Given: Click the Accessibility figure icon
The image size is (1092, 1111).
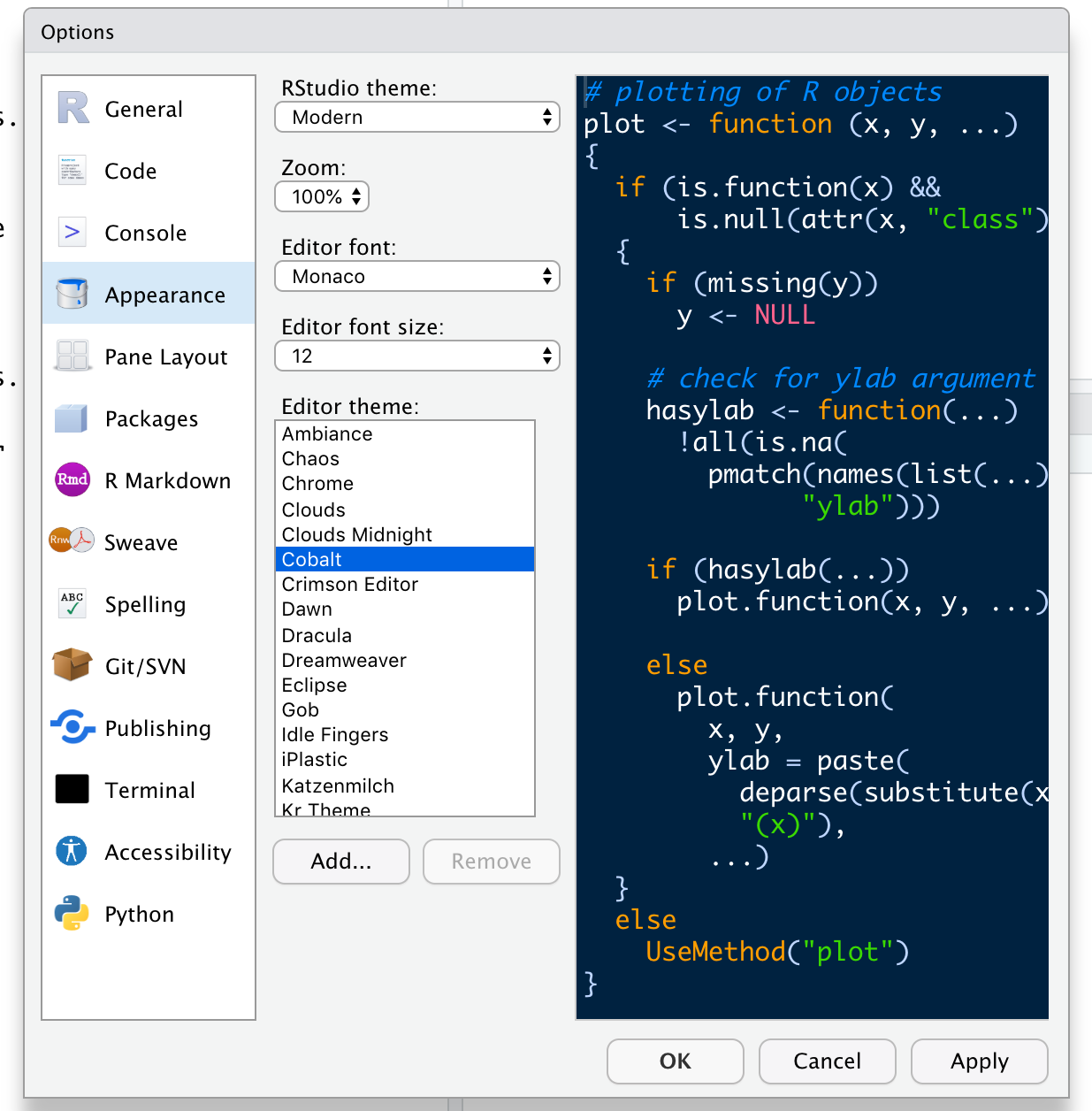Looking at the screenshot, I should click(73, 851).
